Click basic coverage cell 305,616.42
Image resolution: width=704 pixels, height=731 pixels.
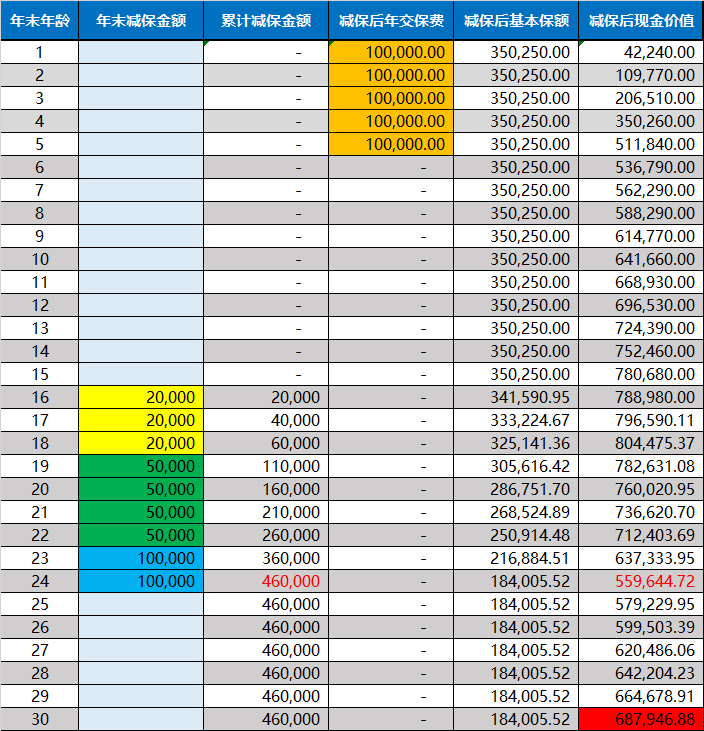coord(516,466)
